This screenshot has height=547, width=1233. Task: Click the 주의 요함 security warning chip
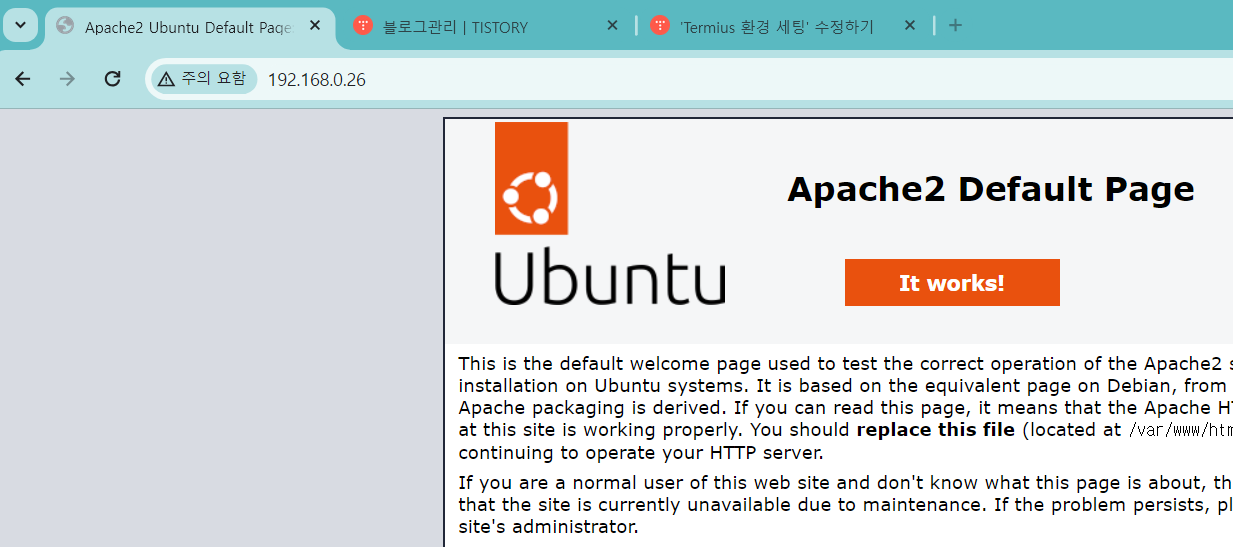pyautogui.click(x=203, y=79)
